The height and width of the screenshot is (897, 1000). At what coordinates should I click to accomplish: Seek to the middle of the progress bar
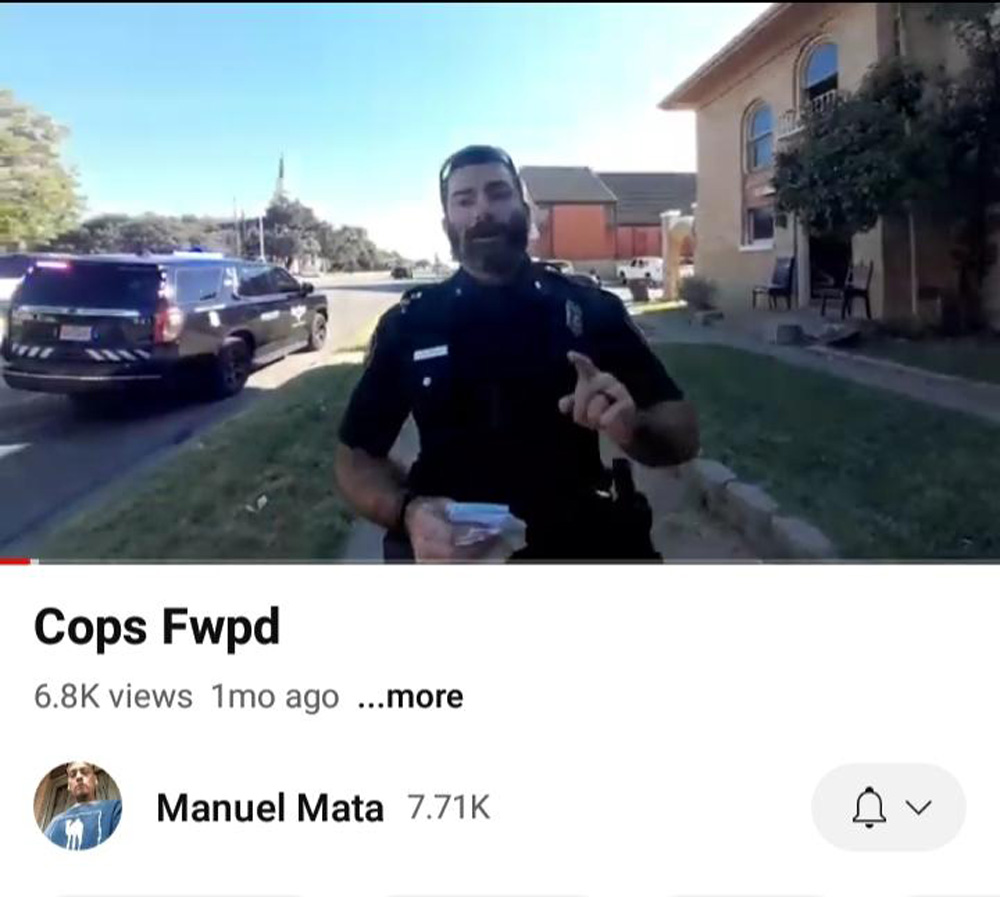click(x=500, y=561)
